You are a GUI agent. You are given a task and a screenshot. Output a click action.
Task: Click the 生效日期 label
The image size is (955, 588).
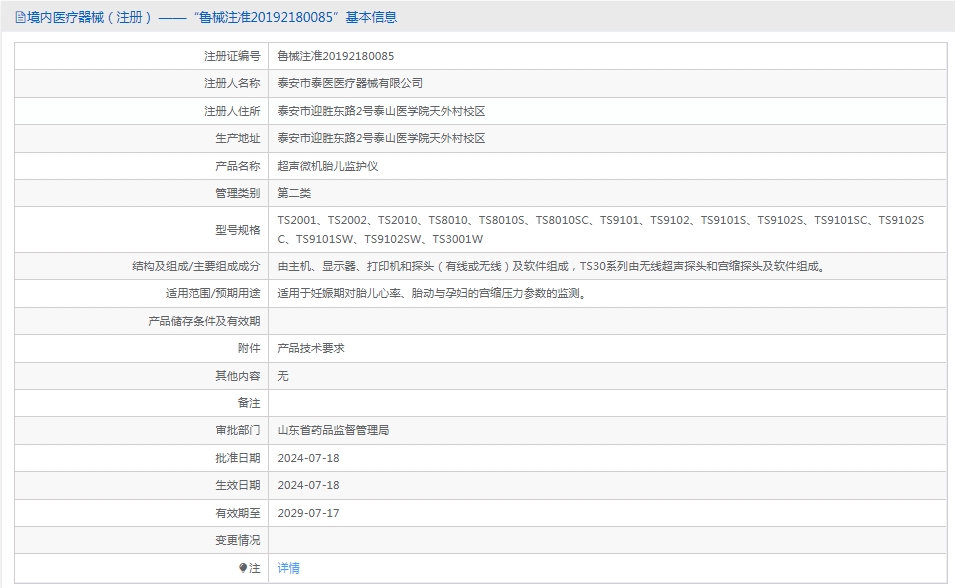238,486
